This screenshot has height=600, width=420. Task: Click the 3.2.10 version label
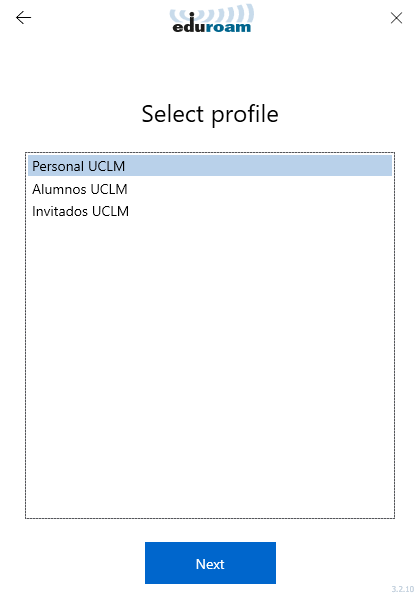403,589
